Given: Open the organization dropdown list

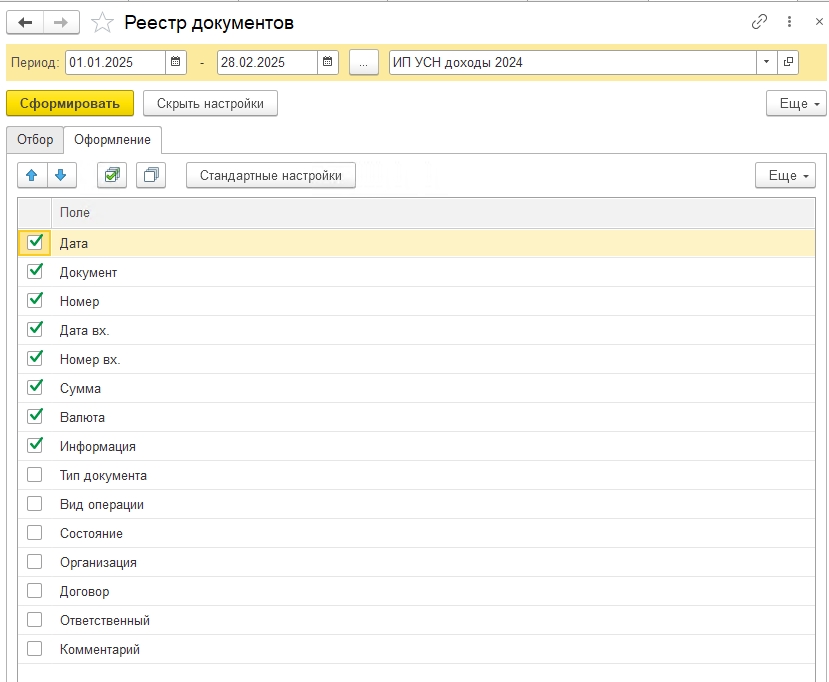Looking at the screenshot, I should point(766,62).
